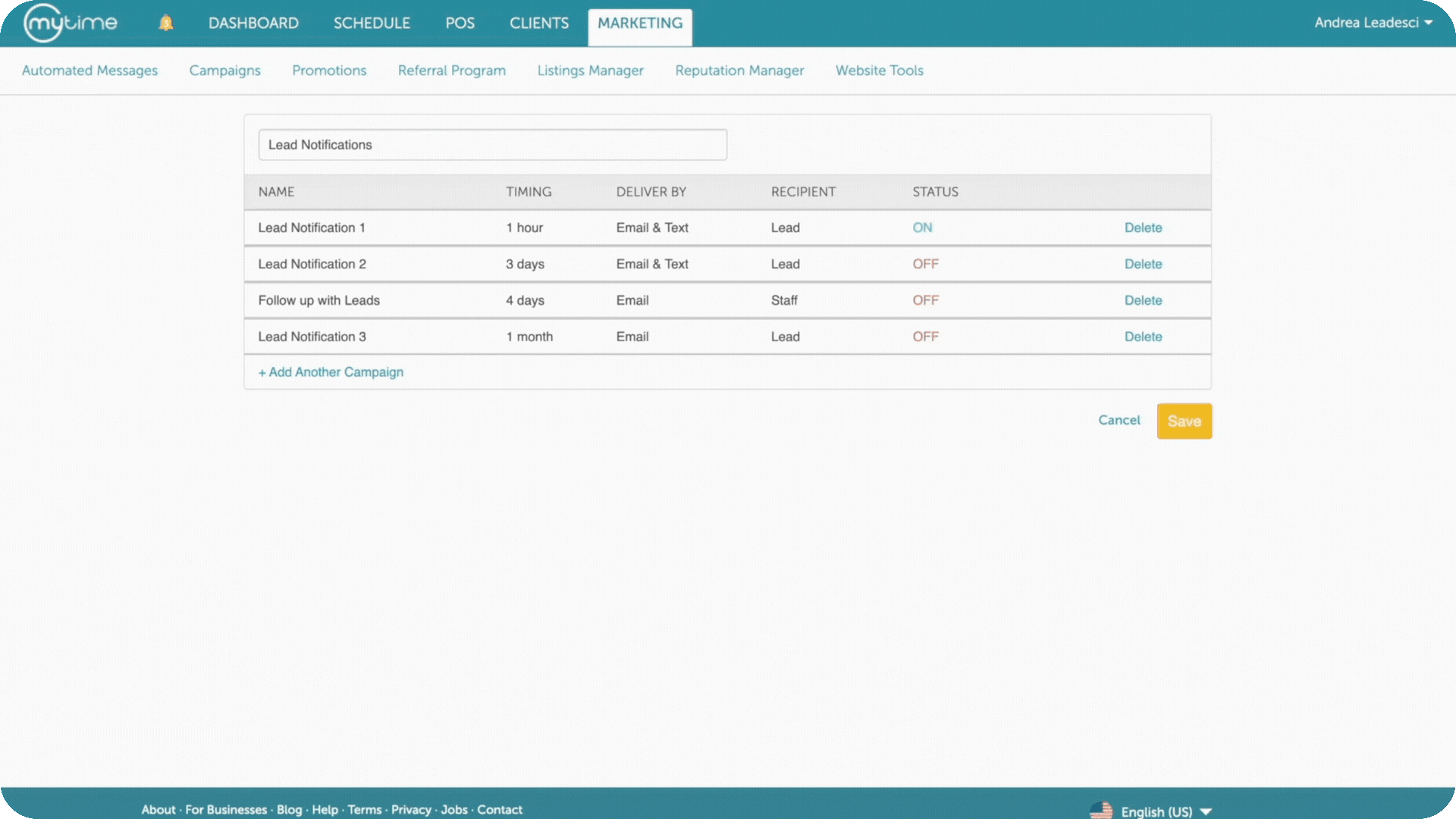Open Reputation Manager

click(x=739, y=71)
